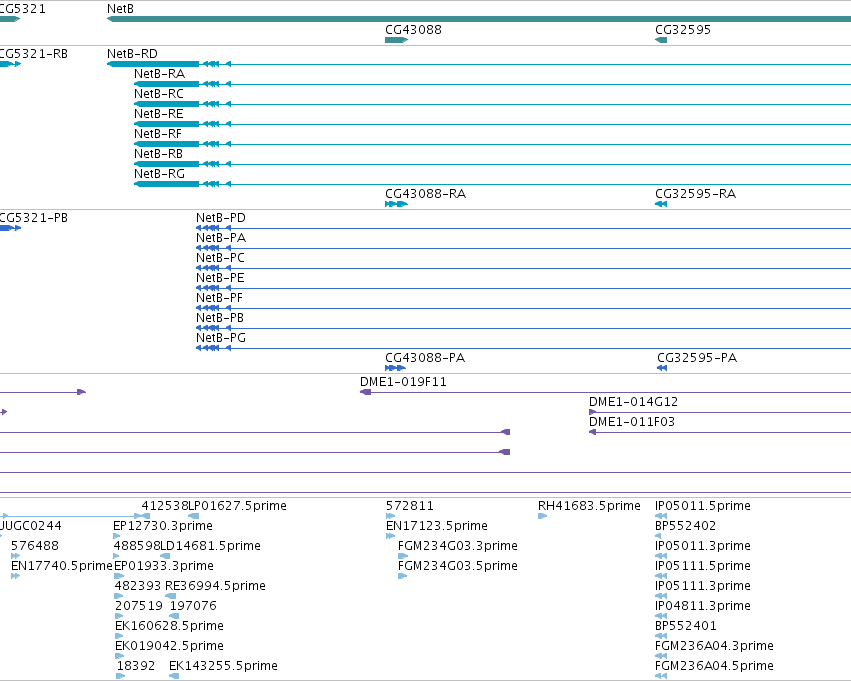Select EK019042.5prime EST label
This screenshot has width=851, height=681.
pyautogui.click(x=169, y=646)
